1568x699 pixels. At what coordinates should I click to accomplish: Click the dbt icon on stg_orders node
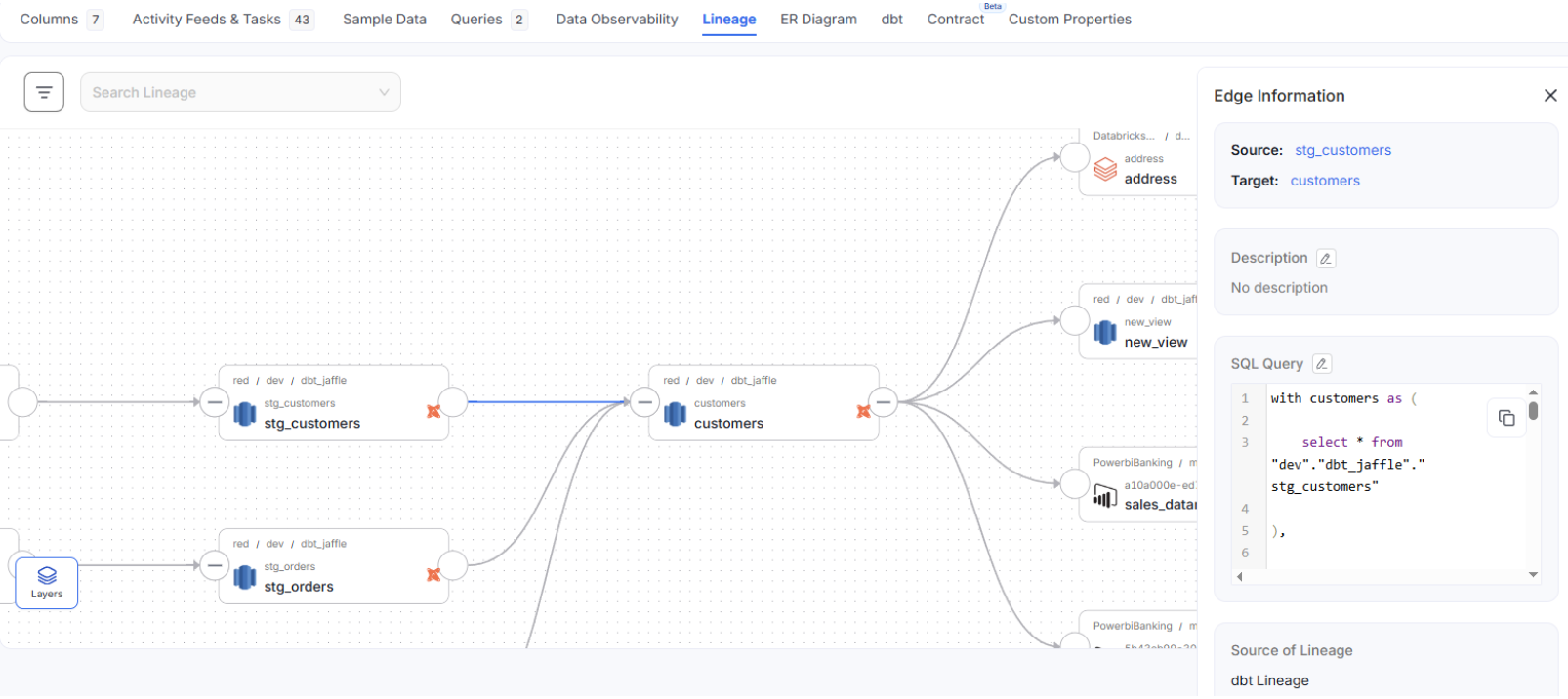point(433,575)
